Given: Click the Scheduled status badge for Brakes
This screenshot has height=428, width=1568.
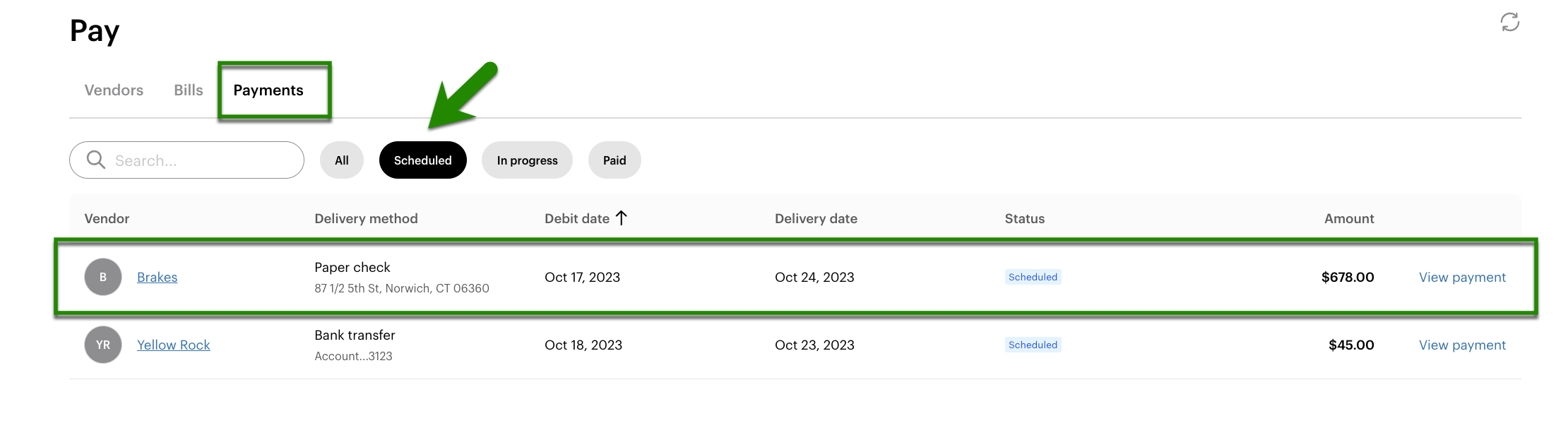Looking at the screenshot, I should (x=1033, y=277).
